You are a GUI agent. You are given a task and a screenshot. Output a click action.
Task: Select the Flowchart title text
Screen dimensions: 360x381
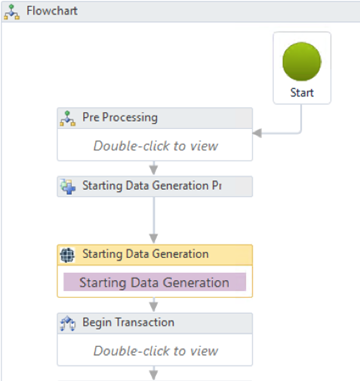tap(52, 11)
